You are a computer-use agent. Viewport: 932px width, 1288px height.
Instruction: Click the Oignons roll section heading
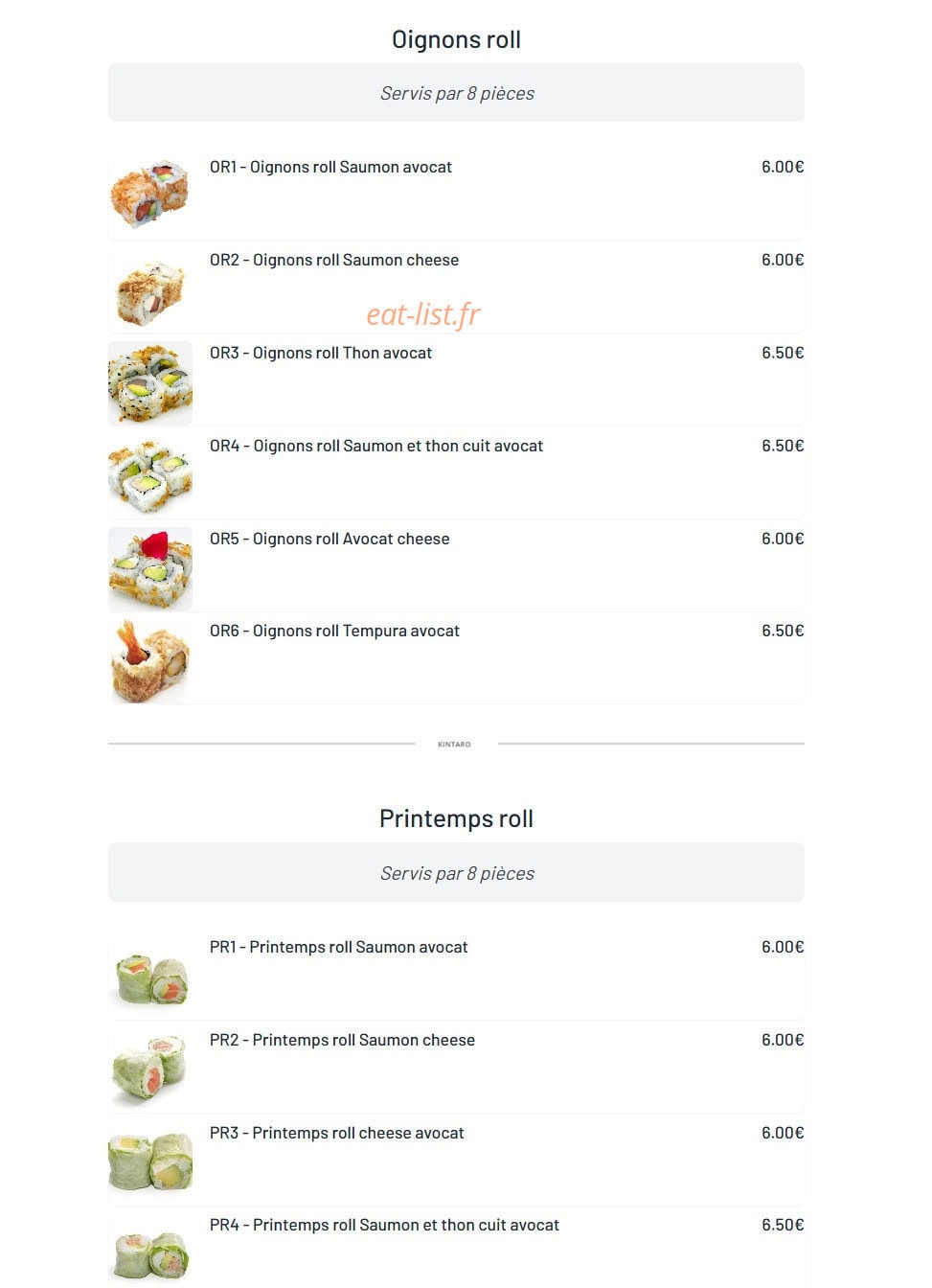pos(456,40)
